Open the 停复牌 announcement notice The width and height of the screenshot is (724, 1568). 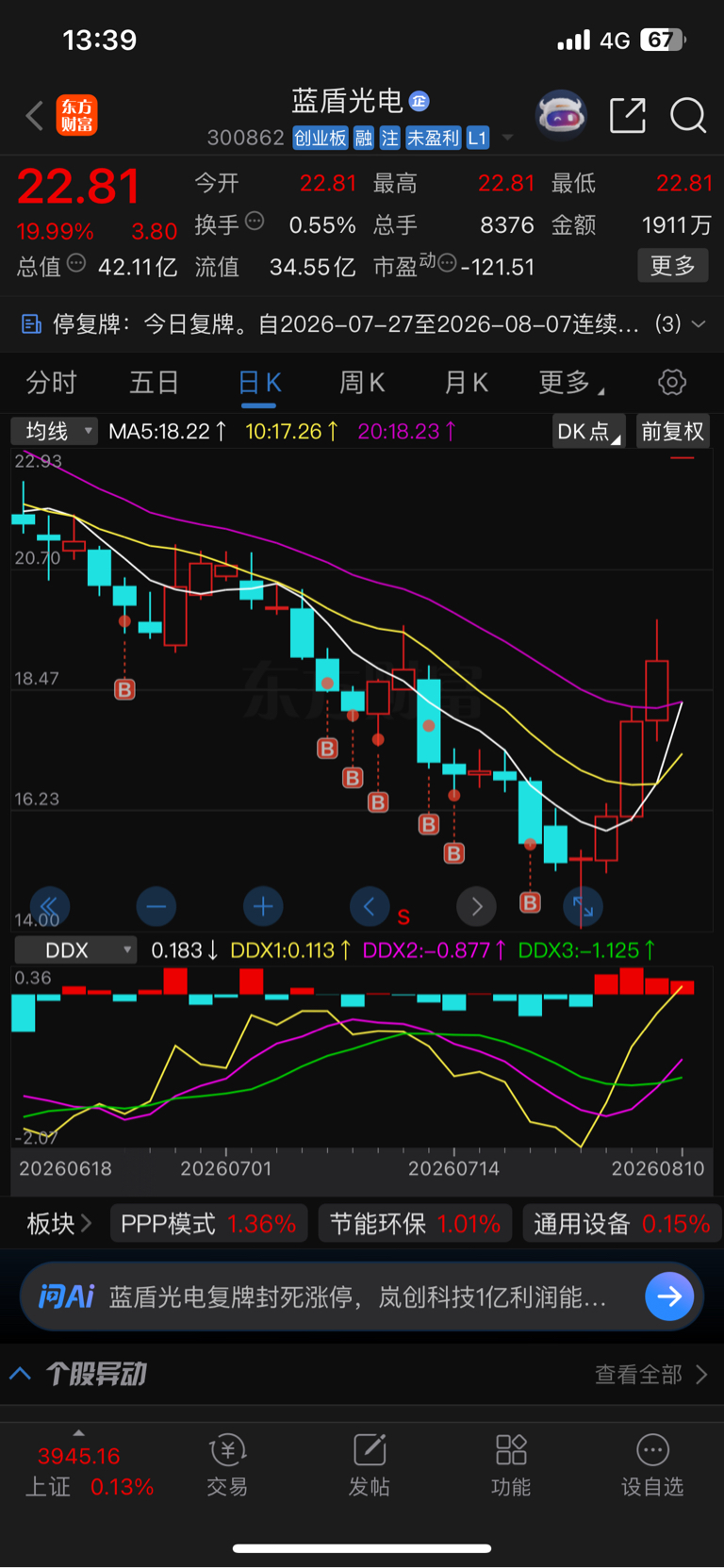(x=345, y=324)
